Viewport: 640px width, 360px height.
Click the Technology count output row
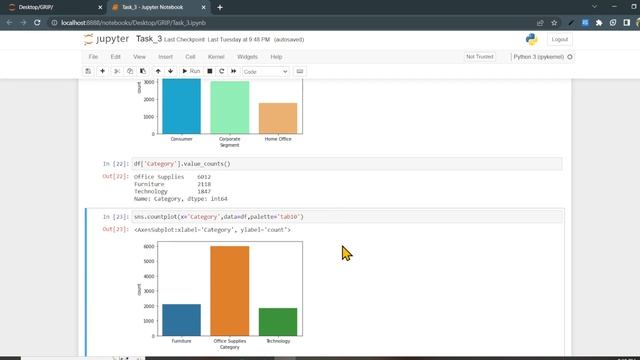(x=172, y=191)
